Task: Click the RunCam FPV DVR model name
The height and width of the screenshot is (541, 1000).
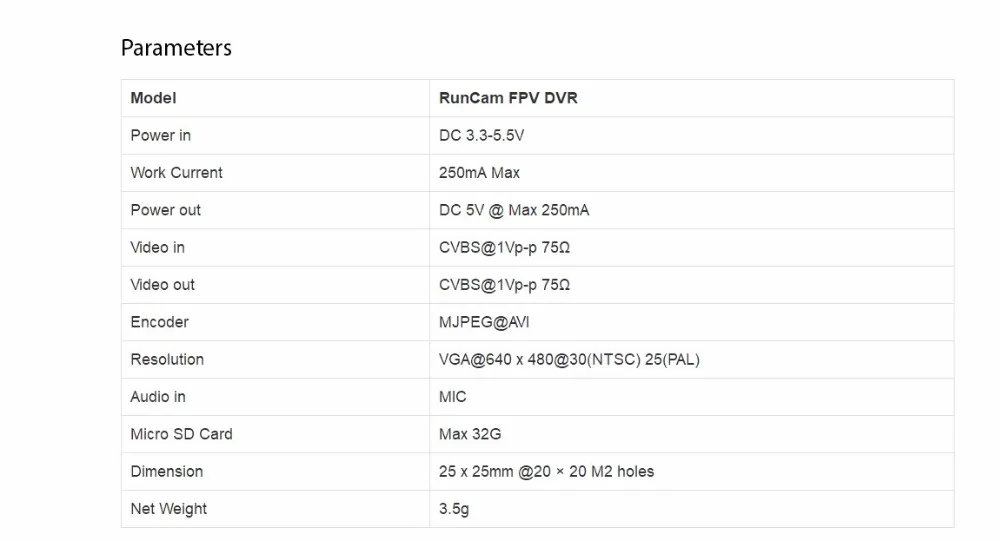Action: [x=508, y=98]
